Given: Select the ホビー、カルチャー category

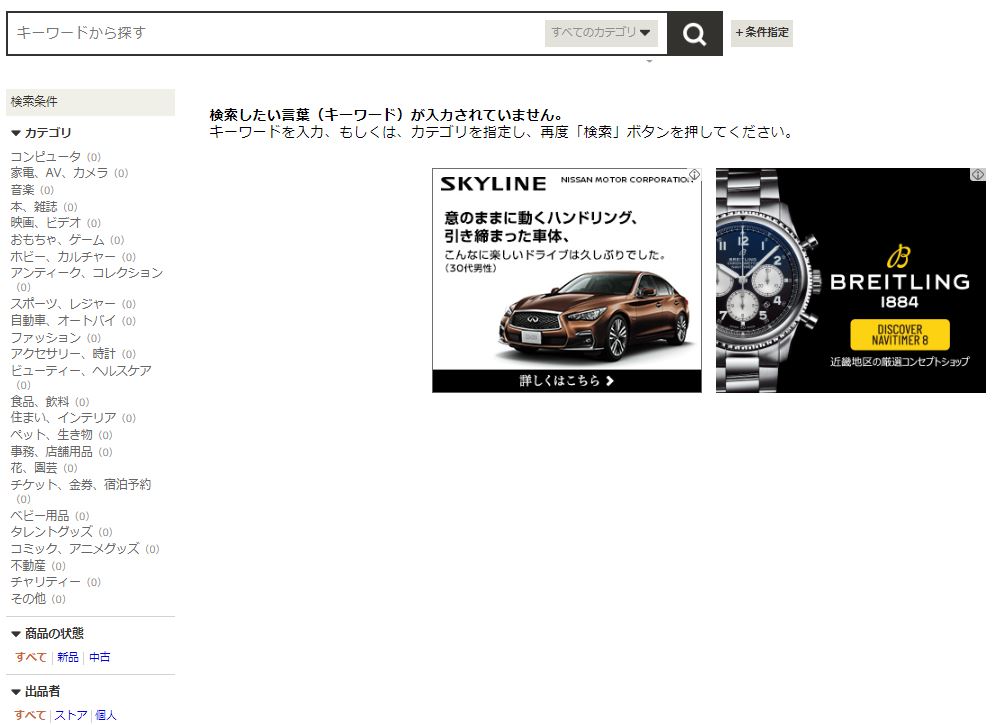Looking at the screenshot, I should pos(63,257).
